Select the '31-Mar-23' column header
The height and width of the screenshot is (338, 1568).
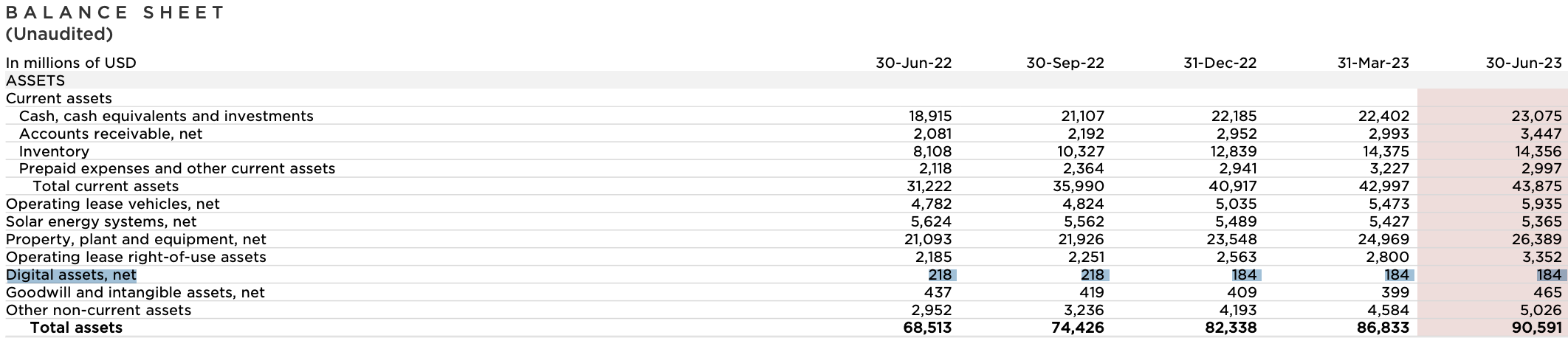1372,63
